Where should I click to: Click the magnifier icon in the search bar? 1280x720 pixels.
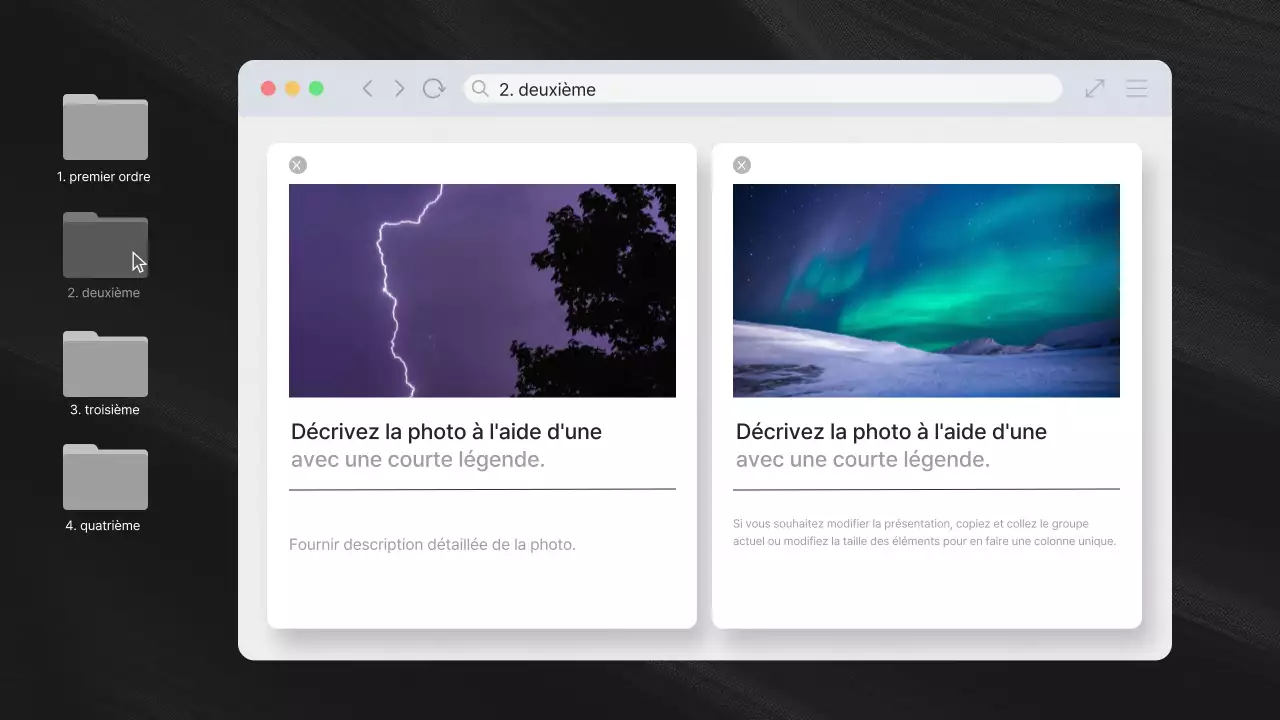click(479, 89)
